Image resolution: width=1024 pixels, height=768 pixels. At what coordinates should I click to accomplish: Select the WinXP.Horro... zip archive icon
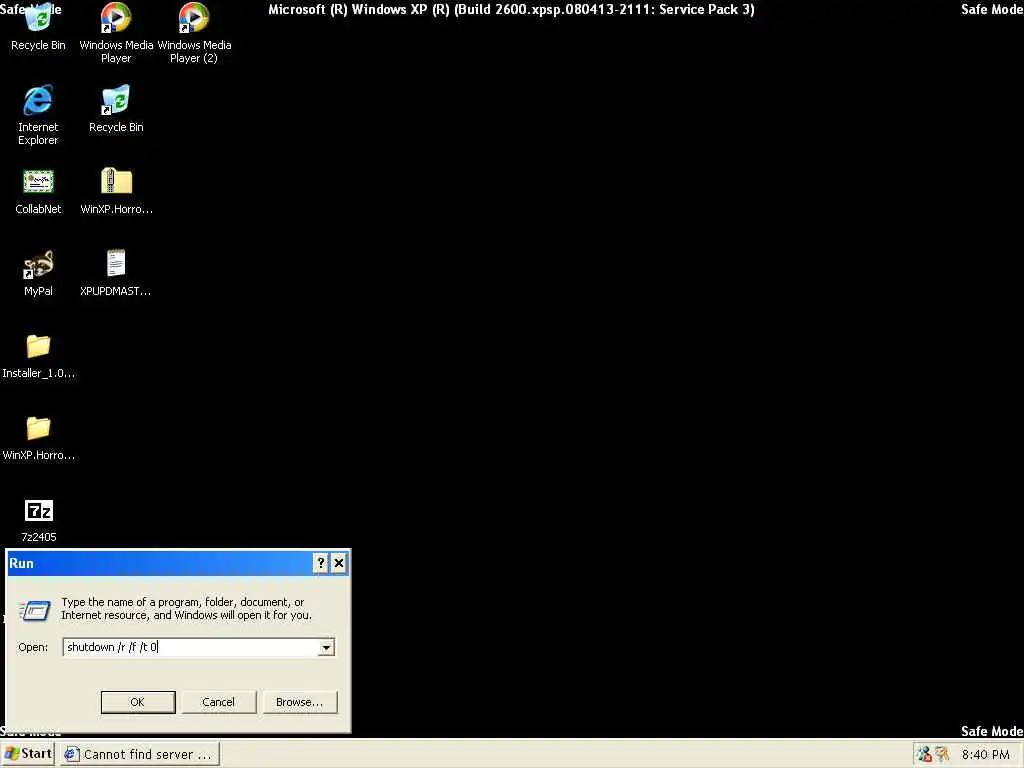tap(116, 181)
